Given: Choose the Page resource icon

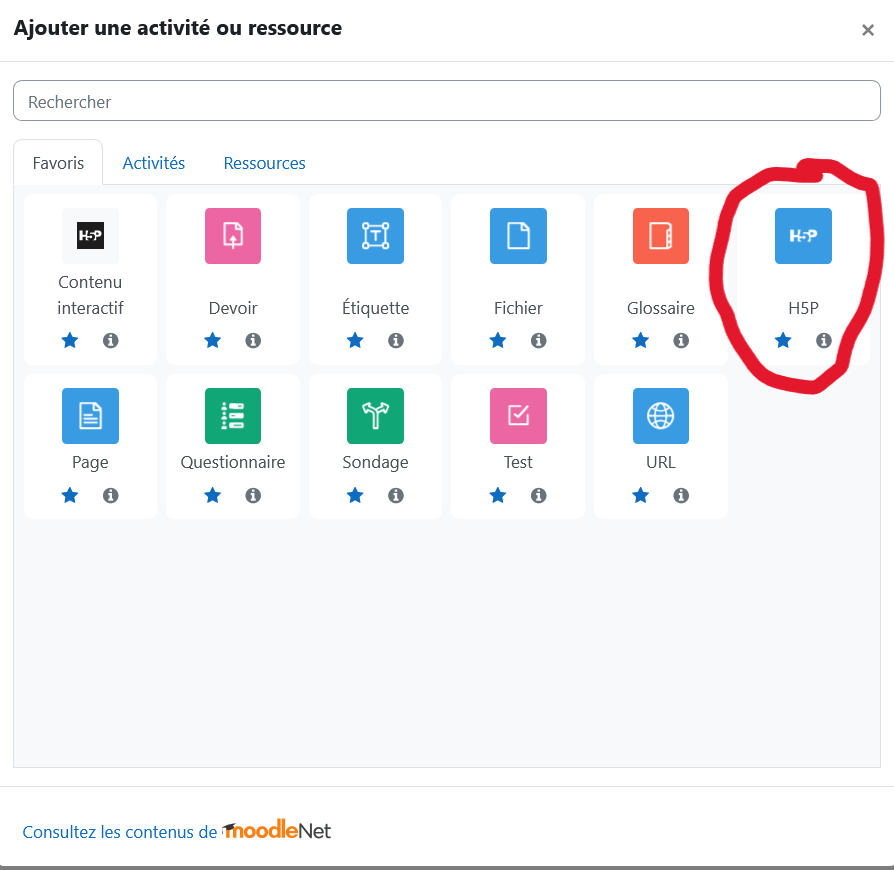Looking at the screenshot, I should tap(90, 416).
